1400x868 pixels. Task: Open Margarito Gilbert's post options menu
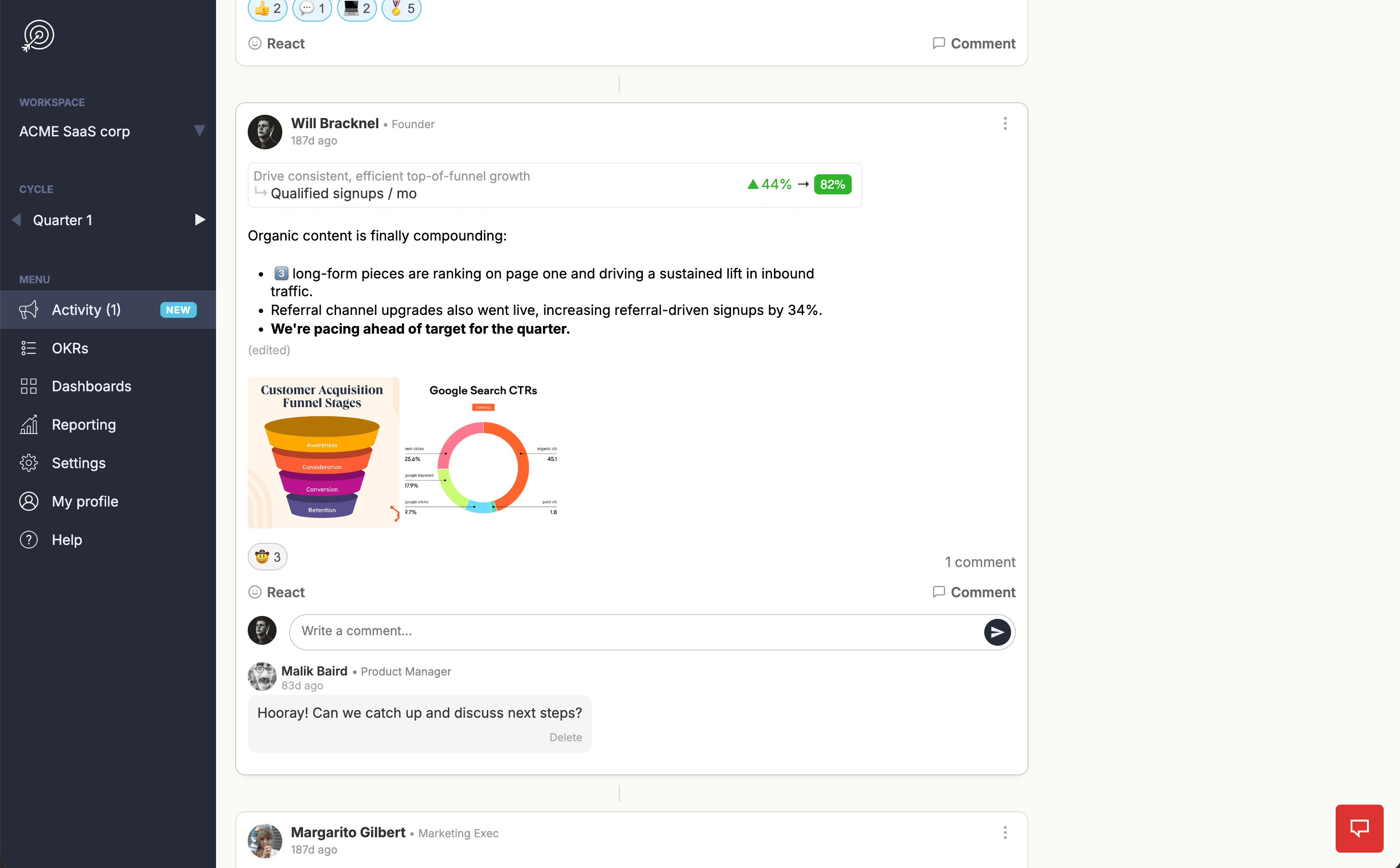pos(1005,833)
